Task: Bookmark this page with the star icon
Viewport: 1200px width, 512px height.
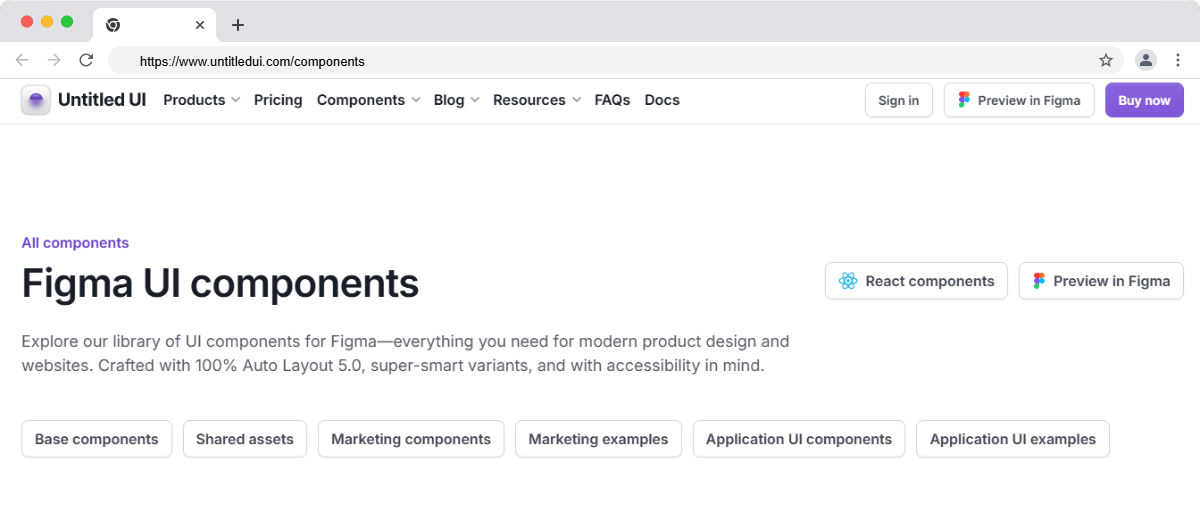Action: click(1106, 60)
